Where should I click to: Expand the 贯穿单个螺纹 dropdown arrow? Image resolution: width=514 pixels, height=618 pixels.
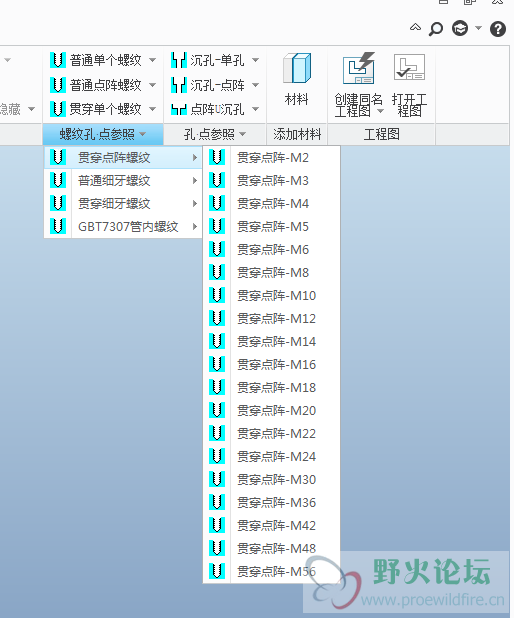[x=153, y=109]
